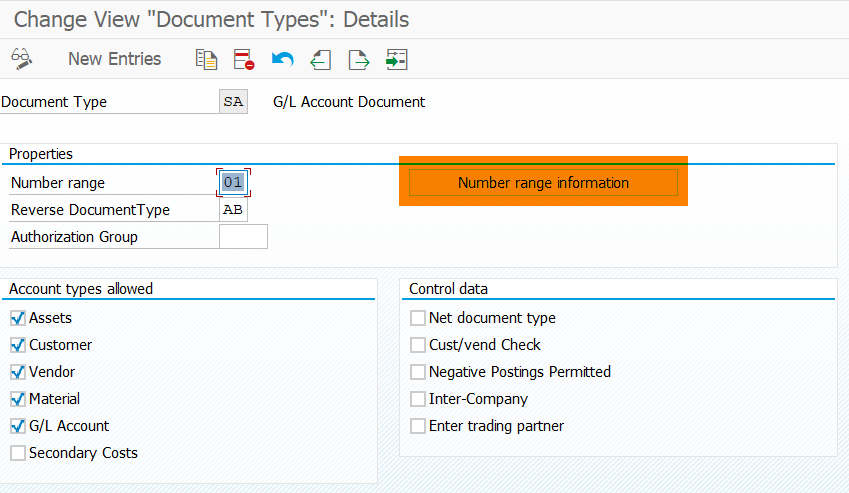Focus the Authorization Group input box
The height and width of the screenshot is (493, 849).
click(243, 237)
